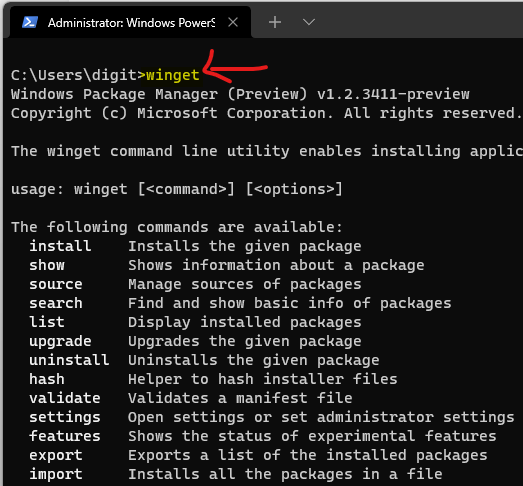Click 'Open settings or set administrator settings'

321,418
